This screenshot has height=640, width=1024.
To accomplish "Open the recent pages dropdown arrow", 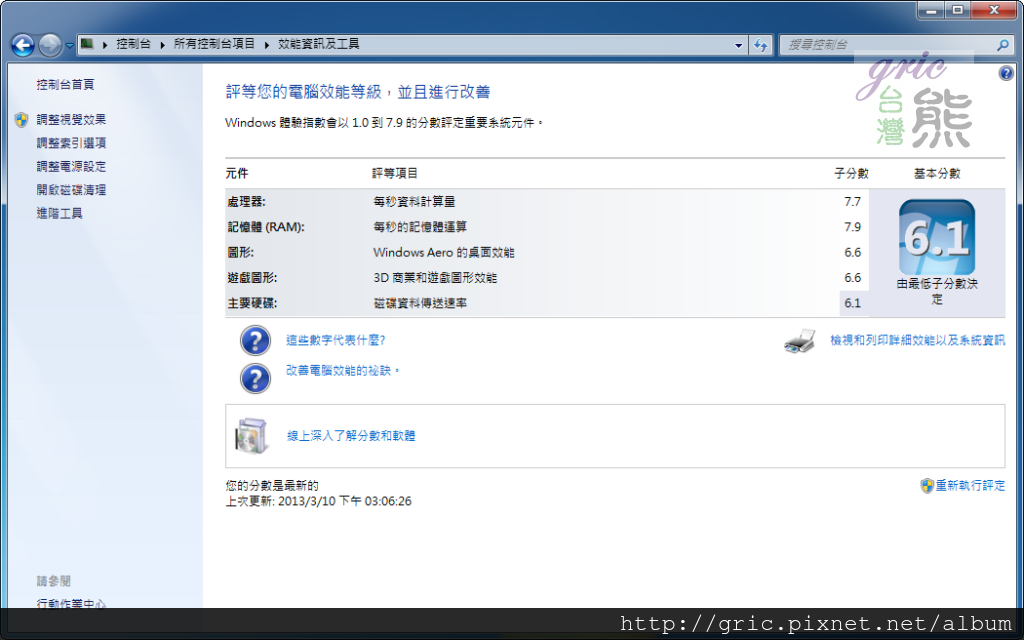I will (x=69, y=46).
